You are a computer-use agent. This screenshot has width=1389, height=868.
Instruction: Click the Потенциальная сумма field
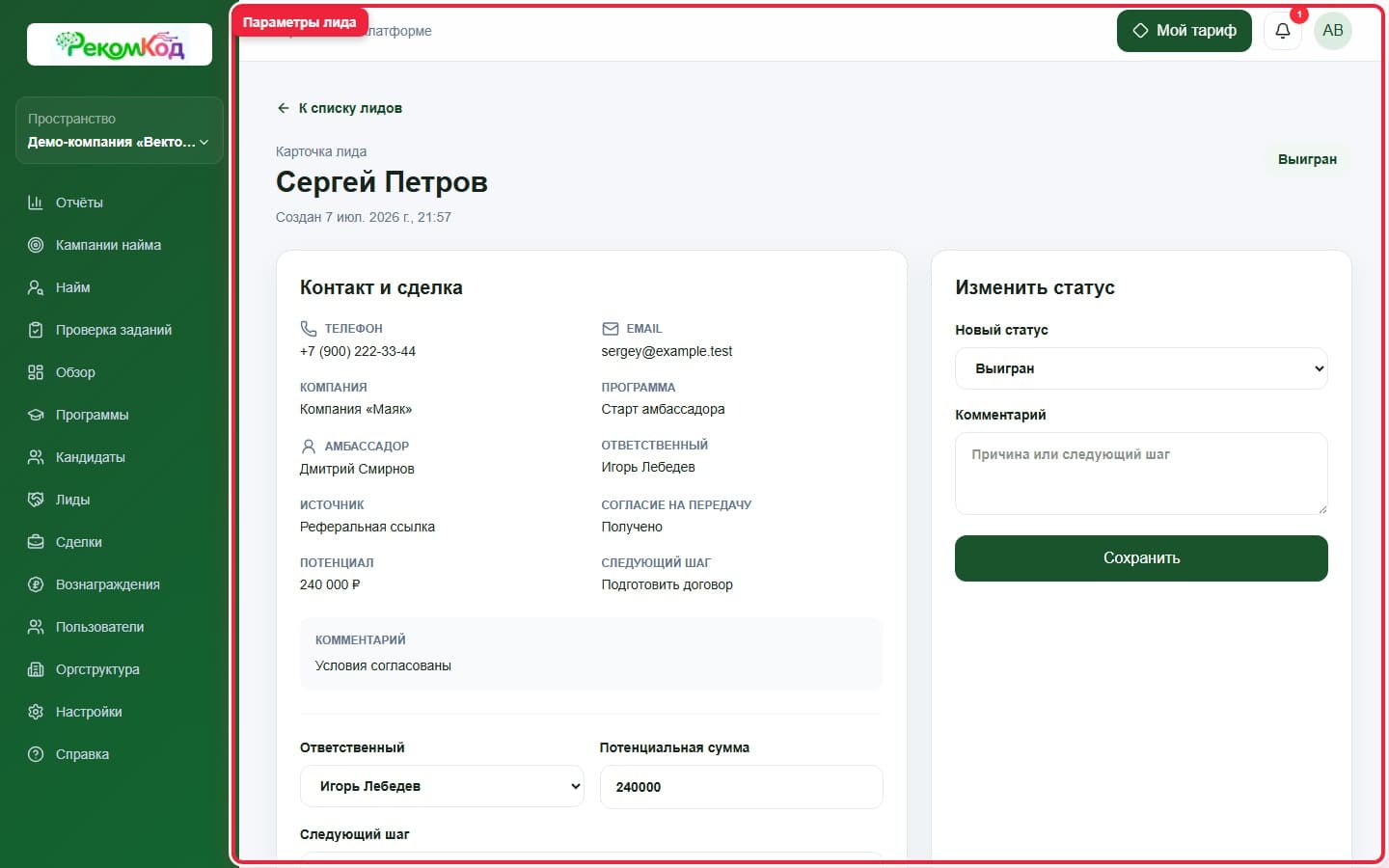point(741,787)
